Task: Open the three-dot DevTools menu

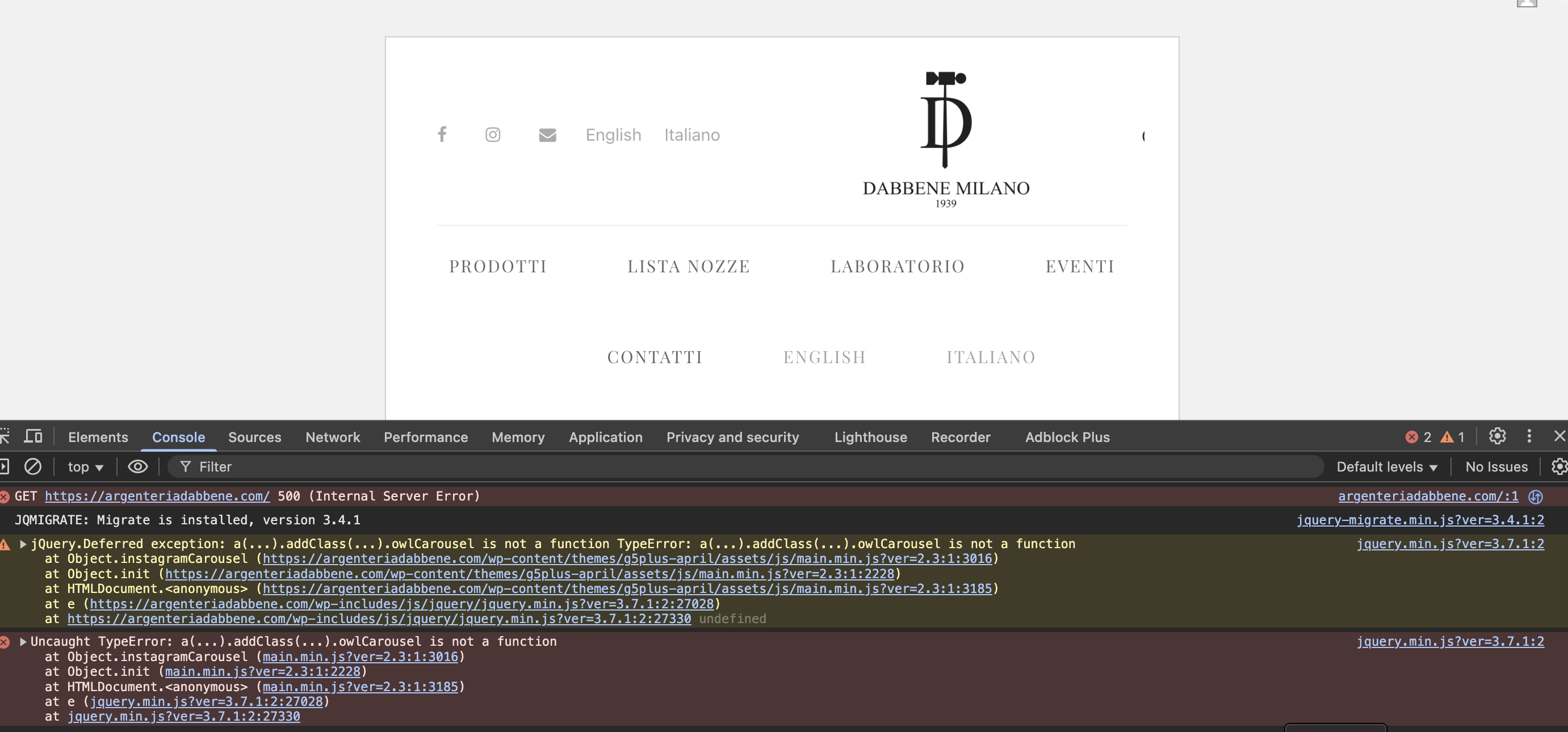Action: (1528, 436)
